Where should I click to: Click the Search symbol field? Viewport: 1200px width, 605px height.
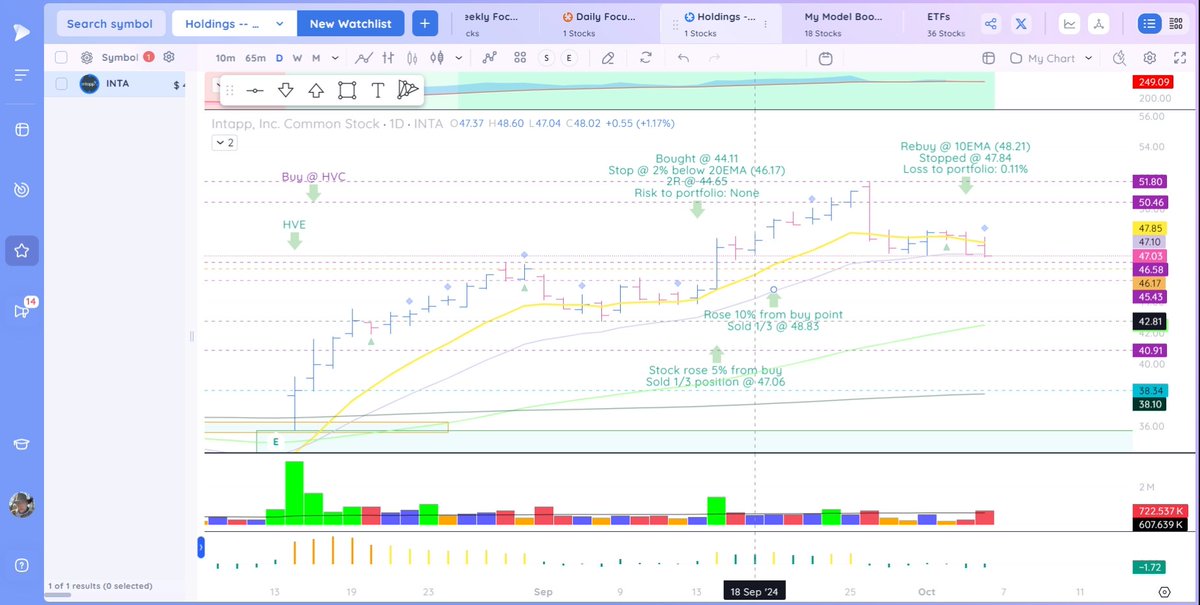[110, 23]
